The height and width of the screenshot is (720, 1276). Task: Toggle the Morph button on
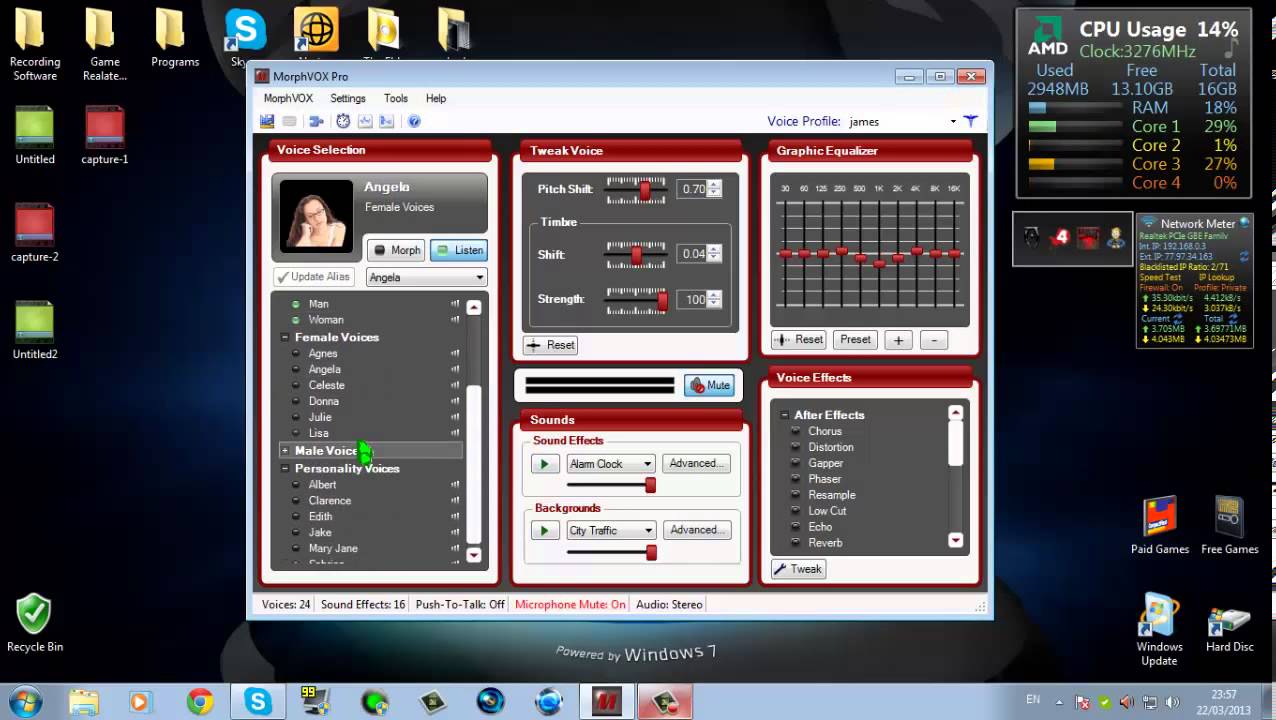click(x=396, y=250)
